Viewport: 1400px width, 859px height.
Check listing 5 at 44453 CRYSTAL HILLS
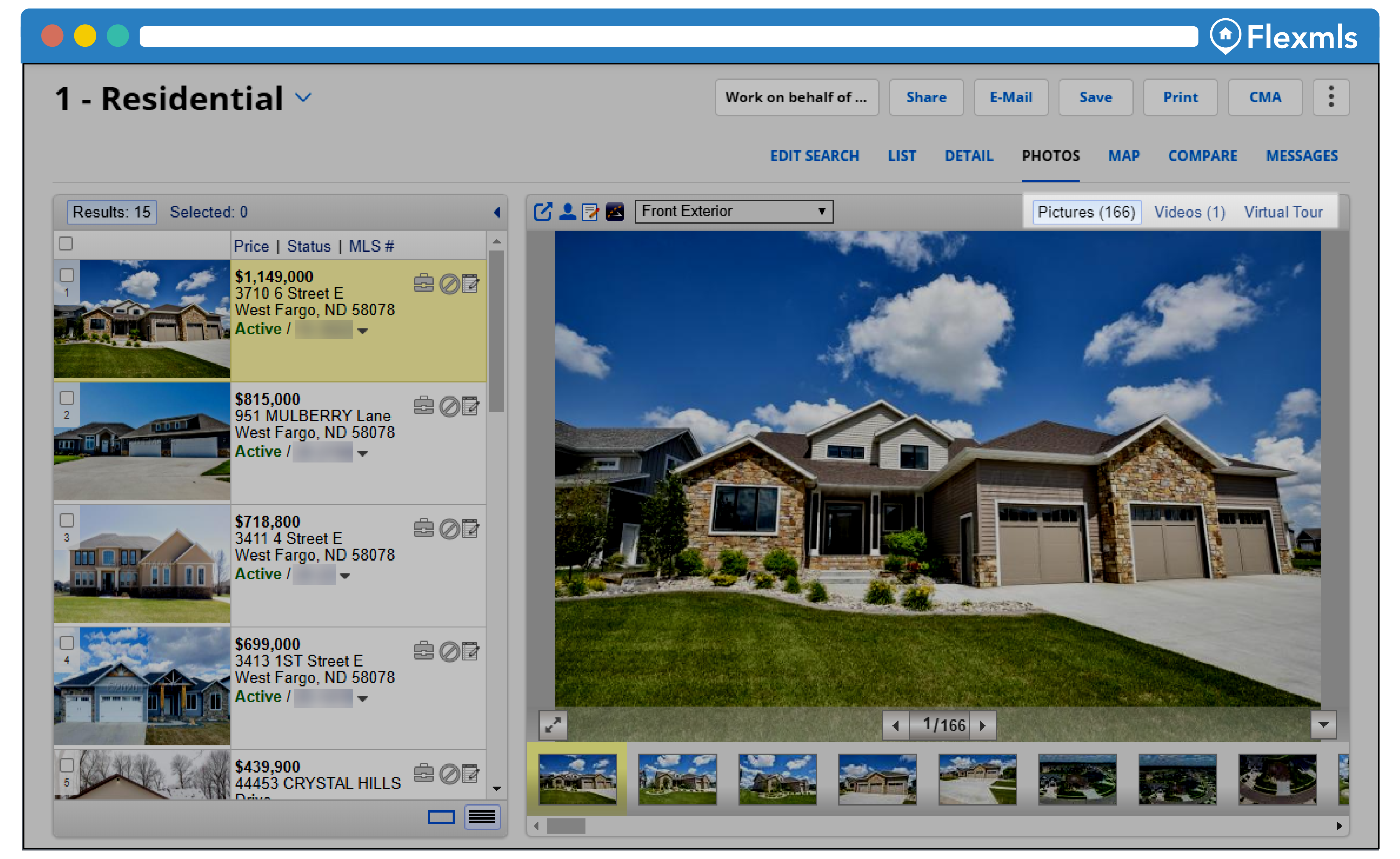[67, 765]
